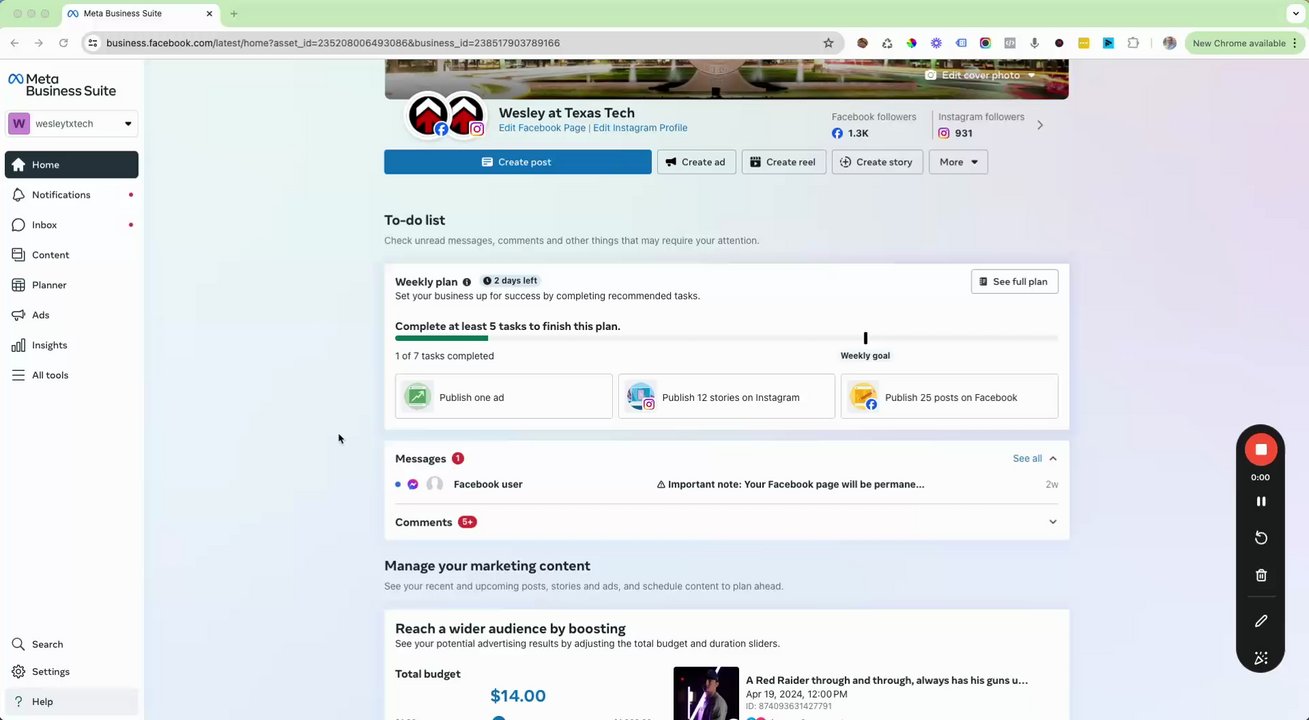This screenshot has width=1309, height=720.
Task: Bookmark the page with the star icon
Action: pyautogui.click(x=828, y=43)
